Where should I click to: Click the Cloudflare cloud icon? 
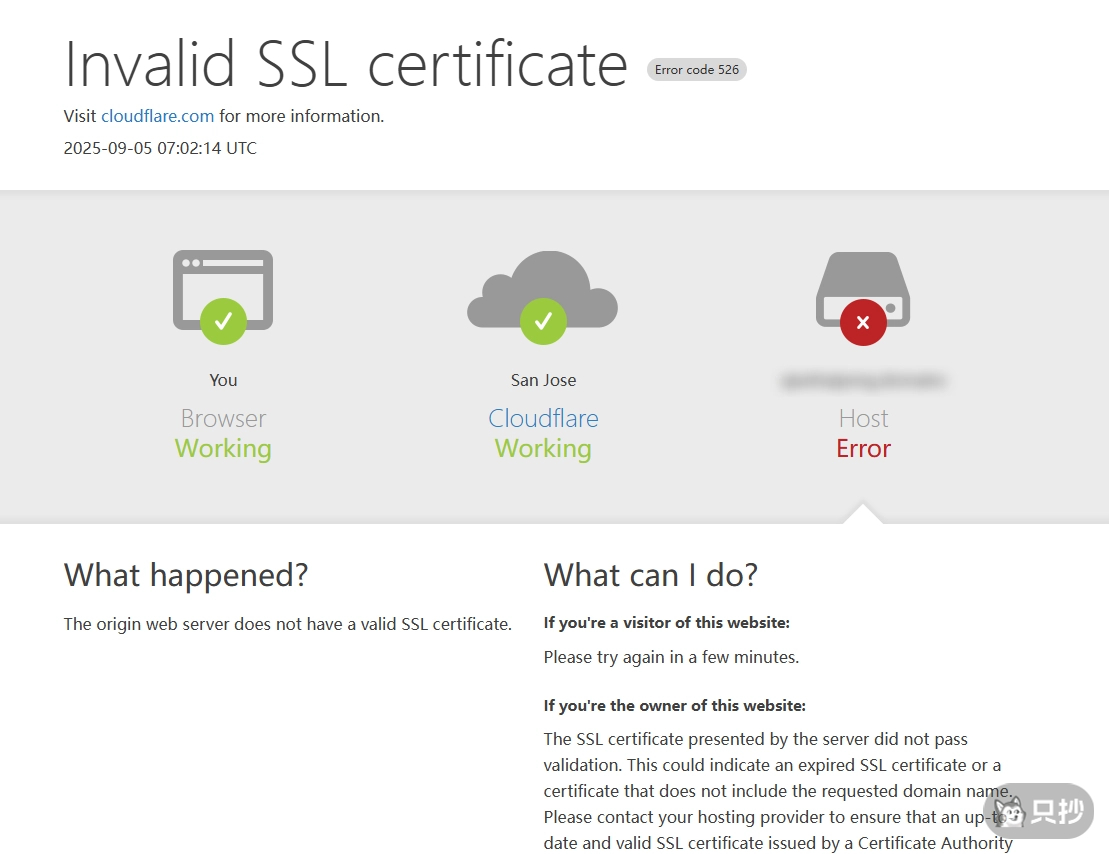click(543, 285)
